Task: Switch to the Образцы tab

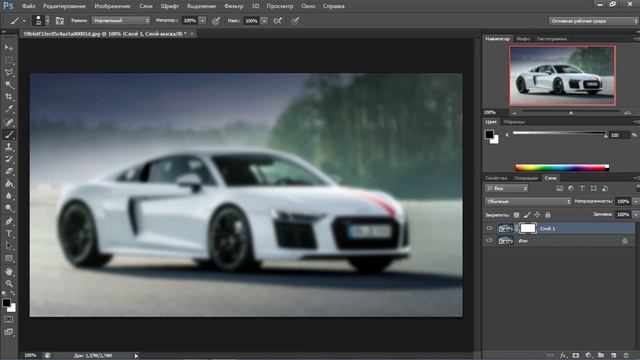Action: click(514, 122)
